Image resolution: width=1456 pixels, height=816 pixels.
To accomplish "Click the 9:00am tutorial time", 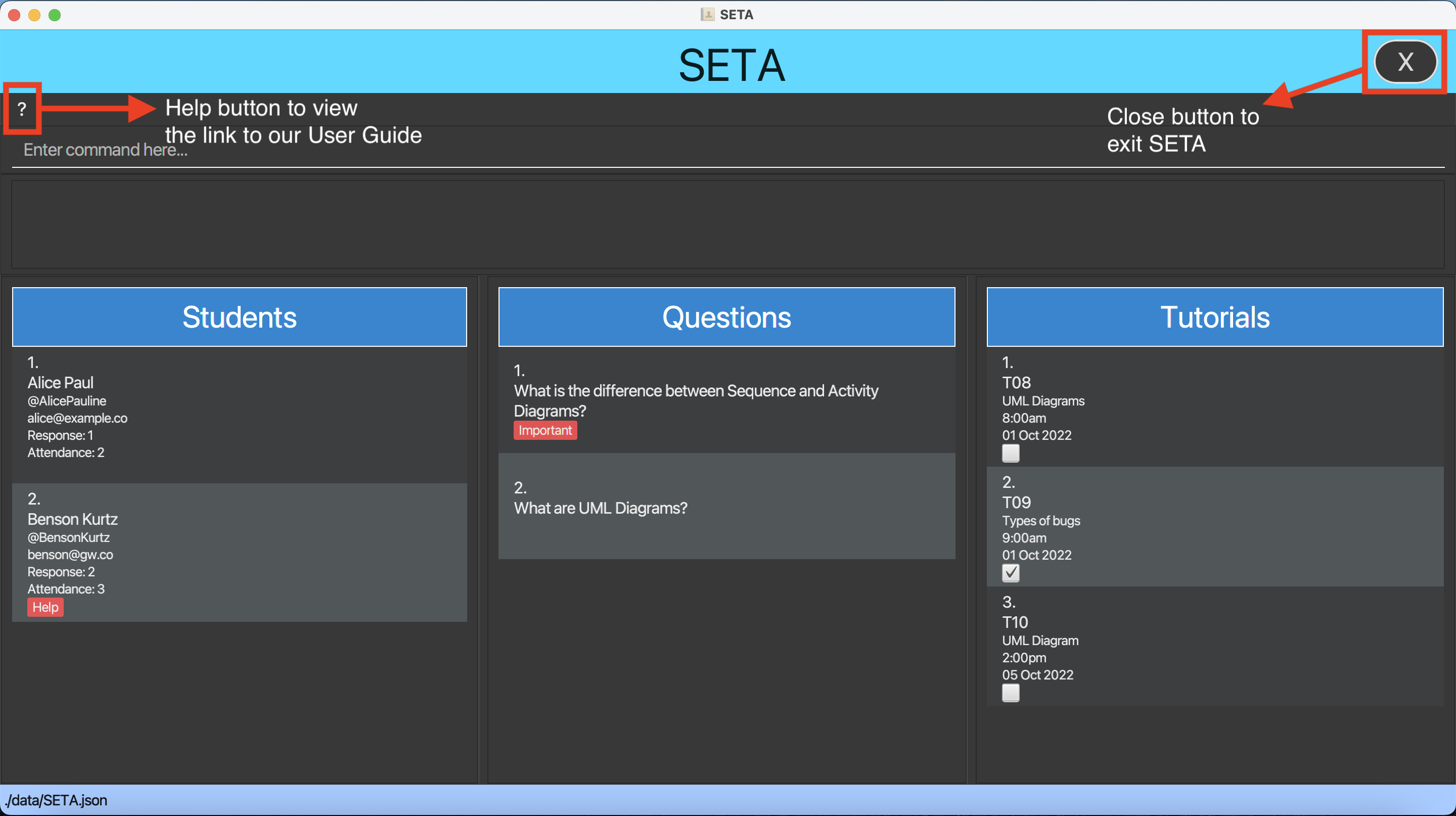I will click(1024, 538).
